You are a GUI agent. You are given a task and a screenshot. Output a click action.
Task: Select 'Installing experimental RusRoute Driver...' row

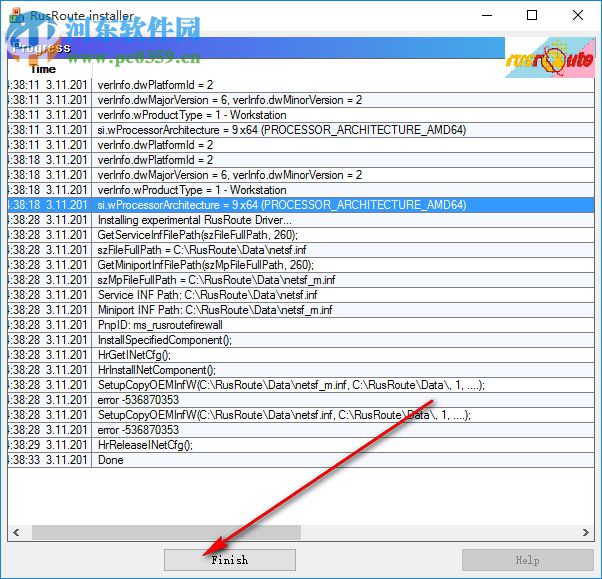click(x=301, y=220)
